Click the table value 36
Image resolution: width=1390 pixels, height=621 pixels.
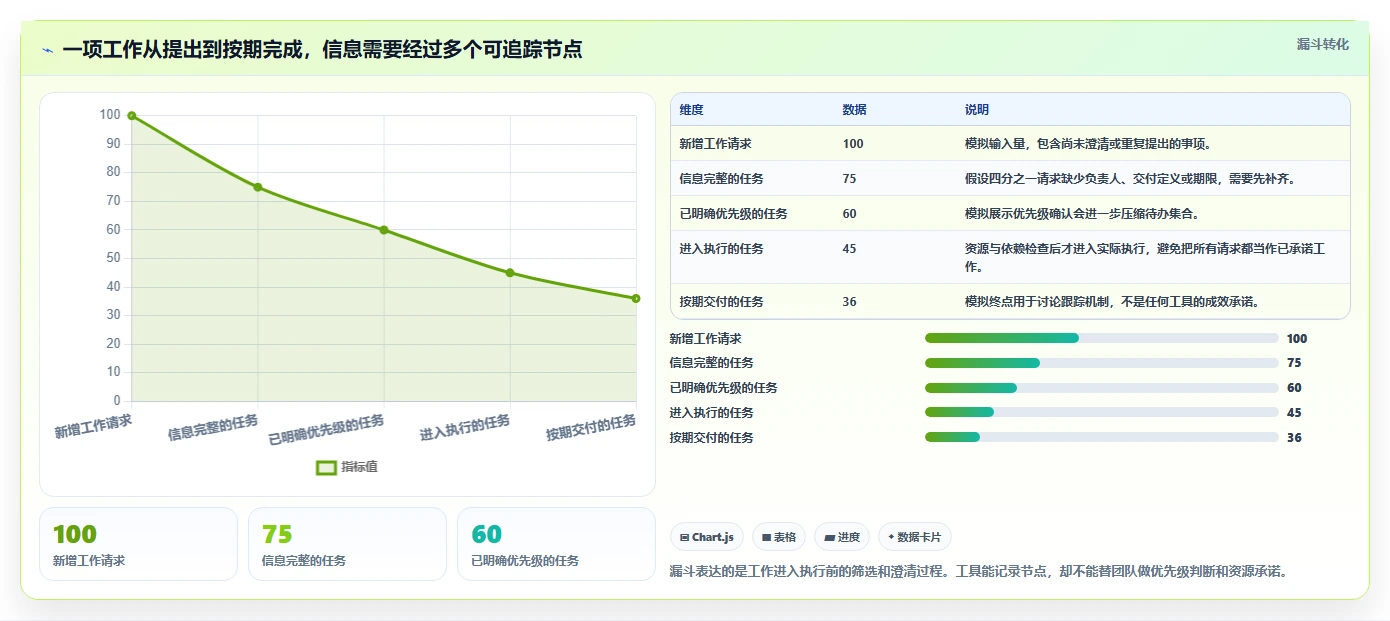coord(849,302)
